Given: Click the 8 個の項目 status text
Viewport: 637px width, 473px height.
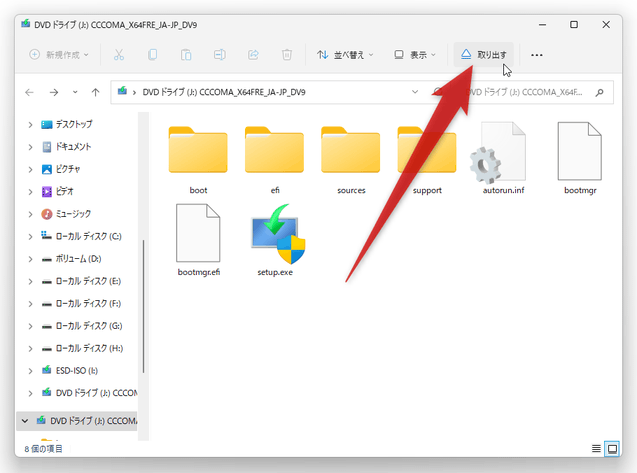Looking at the screenshot, I should tap(43, 449).
